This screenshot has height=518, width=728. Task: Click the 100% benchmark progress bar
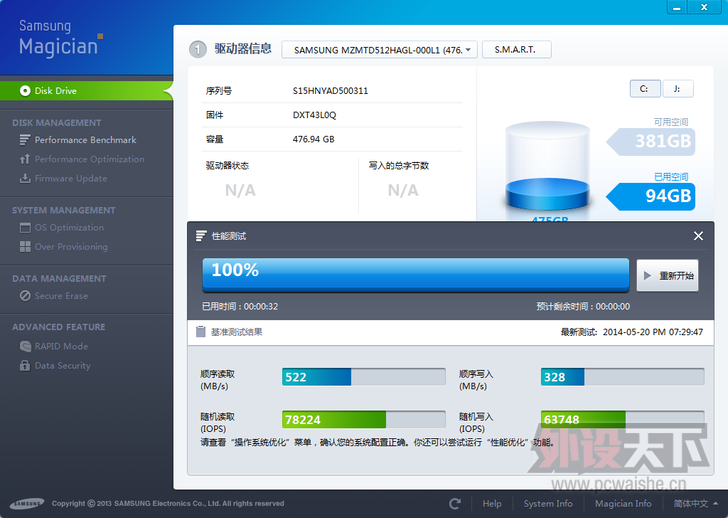tap(416, 275)
